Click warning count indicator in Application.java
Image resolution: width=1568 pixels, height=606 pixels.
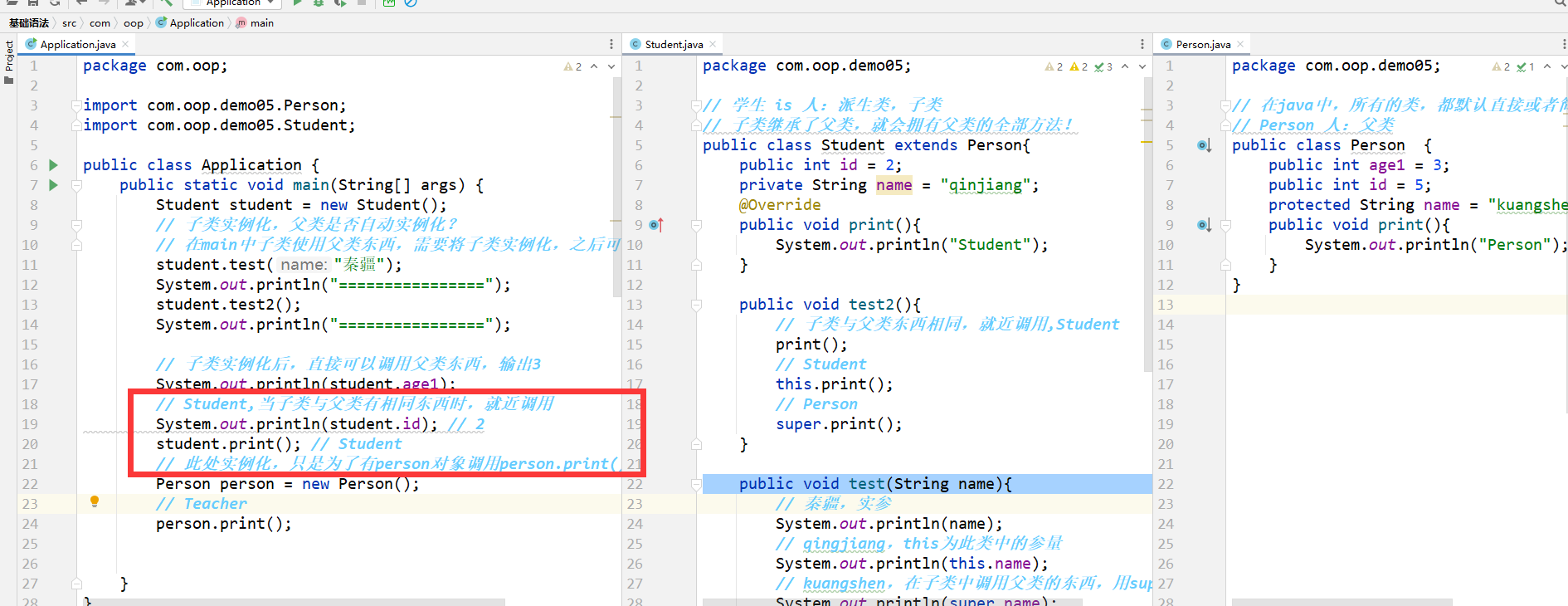572,66
